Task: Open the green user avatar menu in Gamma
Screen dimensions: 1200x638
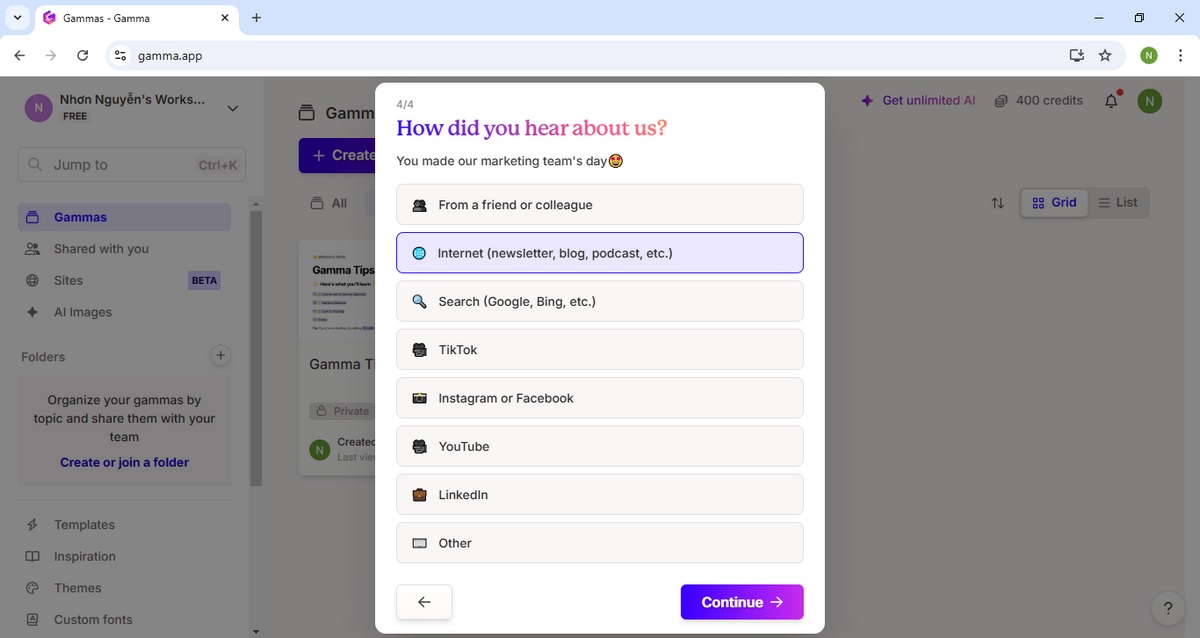Action: pos(1150,100)
